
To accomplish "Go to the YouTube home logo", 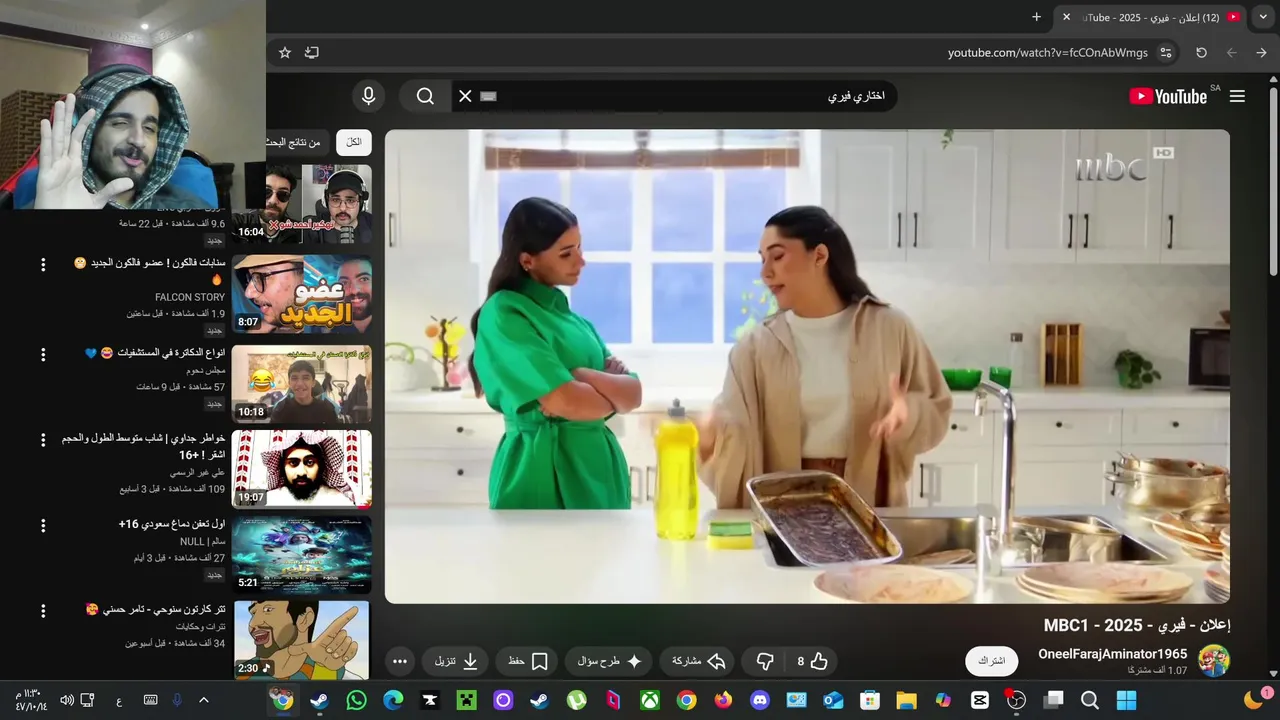I will coord(1168,96).
